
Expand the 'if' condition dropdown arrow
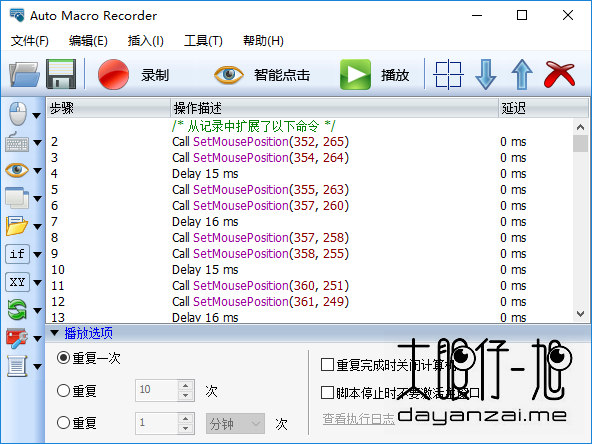37,254
